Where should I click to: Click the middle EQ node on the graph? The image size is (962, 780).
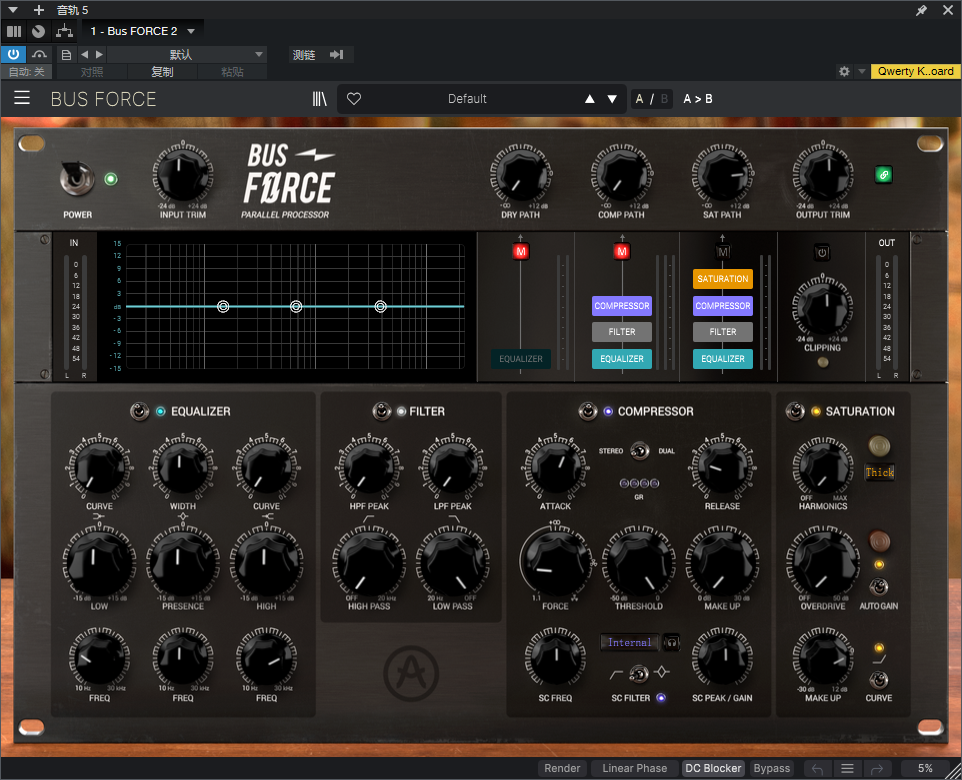click(296, 306)
